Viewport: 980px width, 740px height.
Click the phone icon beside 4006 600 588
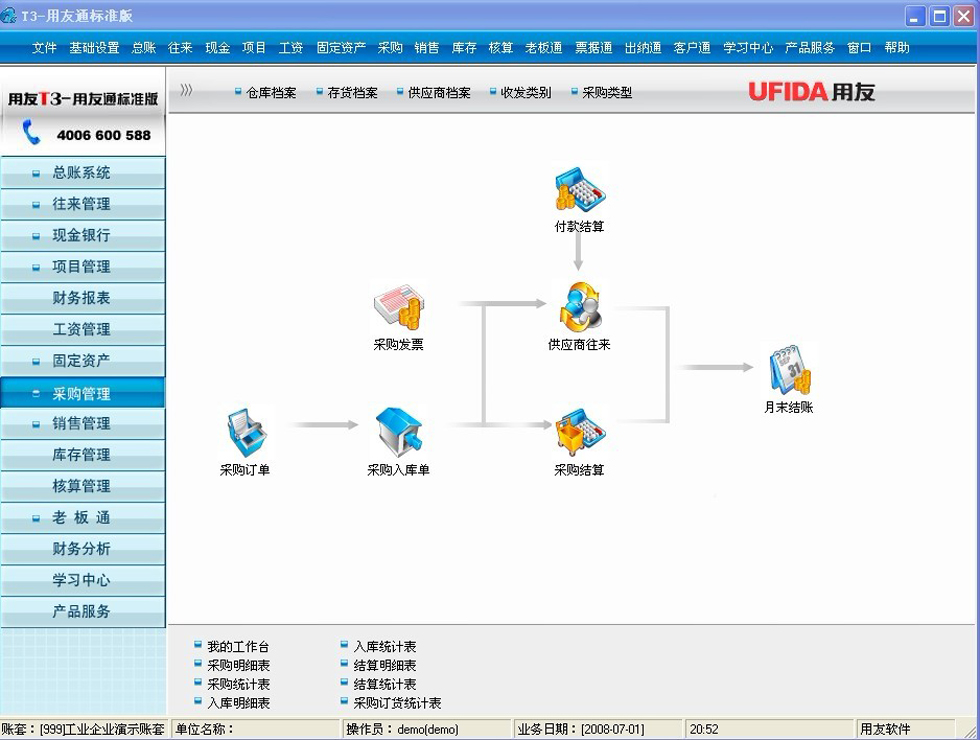tap(32, 133)
